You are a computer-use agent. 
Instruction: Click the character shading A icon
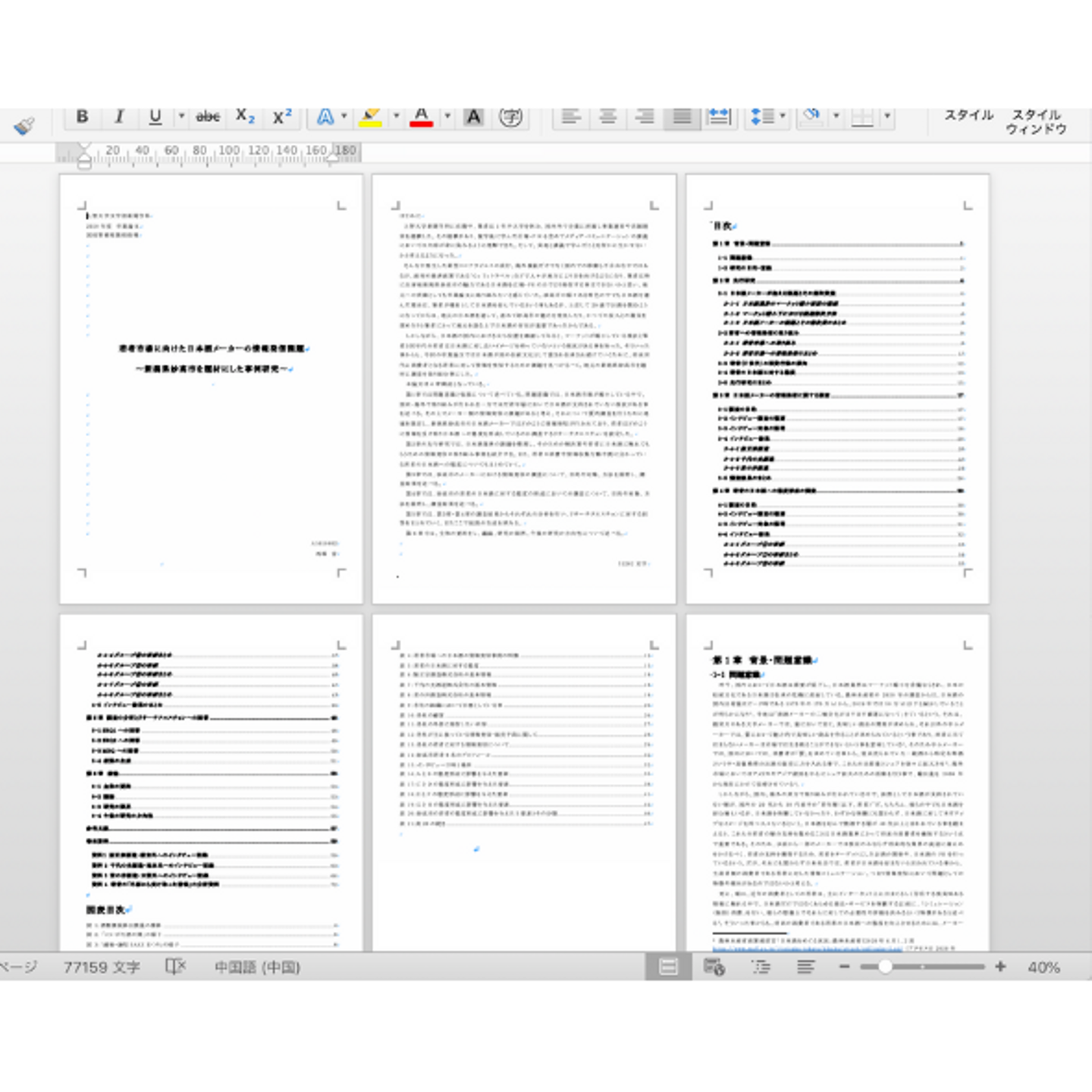(x=474, y=117)
